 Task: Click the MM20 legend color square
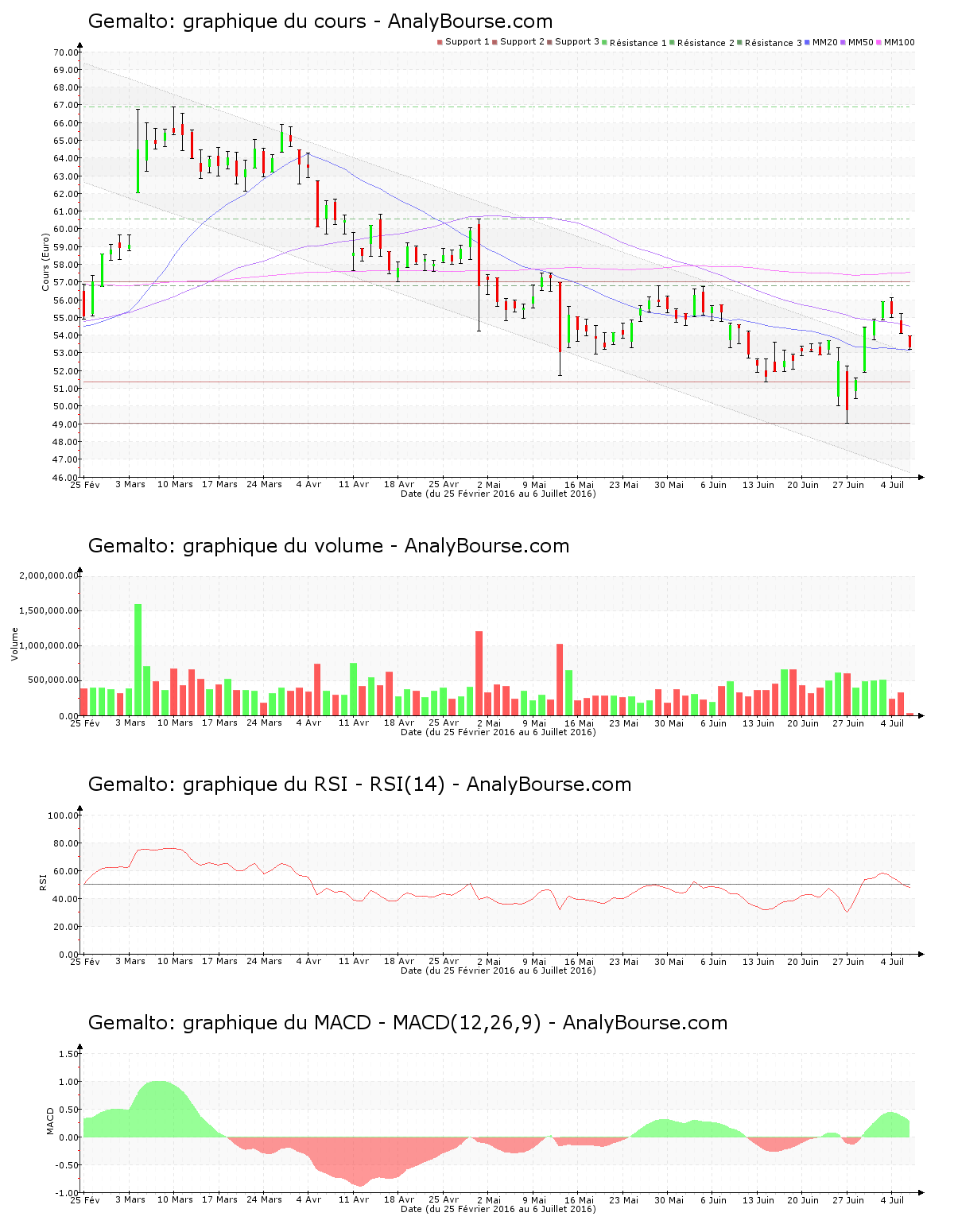pyautogui.click(x=808, y=42)
